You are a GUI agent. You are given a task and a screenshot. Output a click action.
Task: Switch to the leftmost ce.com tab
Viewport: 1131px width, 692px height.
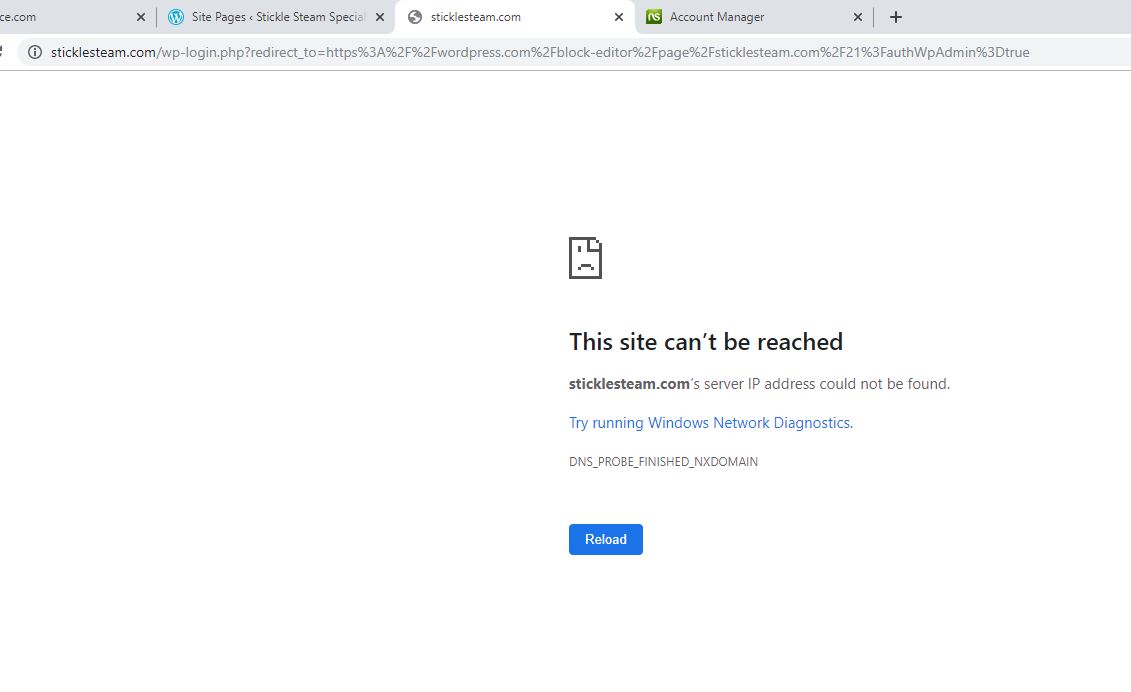point(50,17)
